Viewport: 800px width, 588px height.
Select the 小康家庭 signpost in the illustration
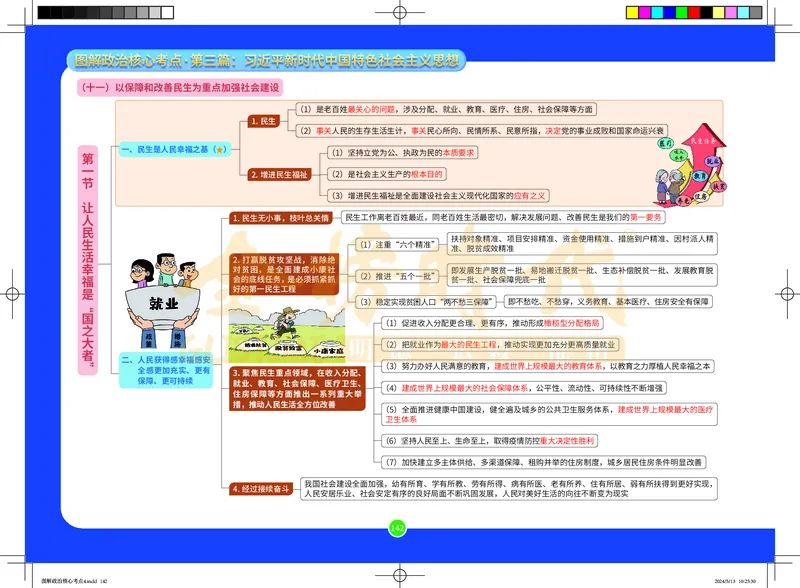pos(329,350)
